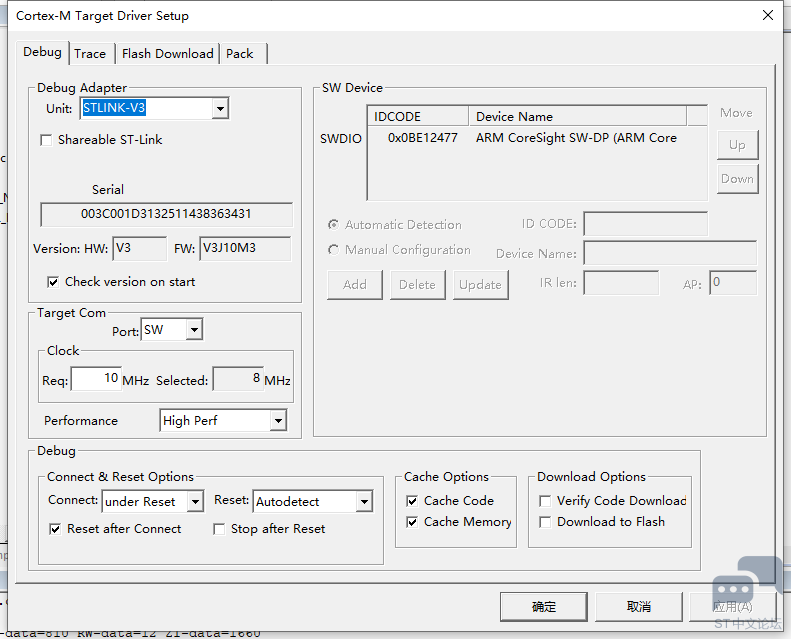Click the ID CODE input field
Viewport: 791px width, 639px height.
[x=646, y=224]
